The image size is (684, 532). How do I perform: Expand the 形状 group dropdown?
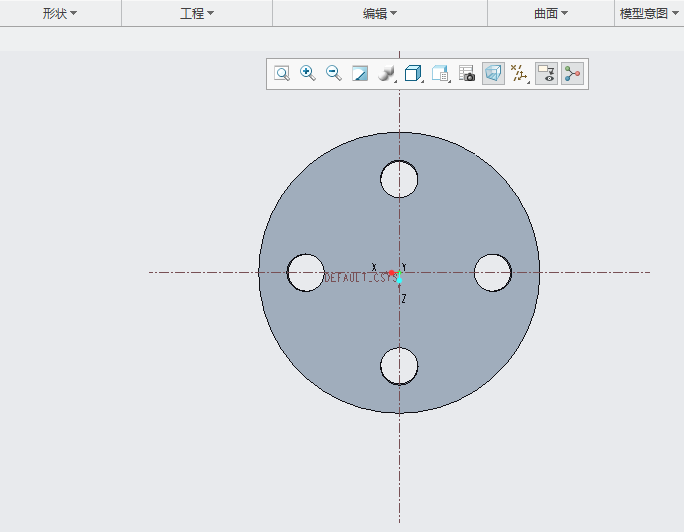point(60,13)
